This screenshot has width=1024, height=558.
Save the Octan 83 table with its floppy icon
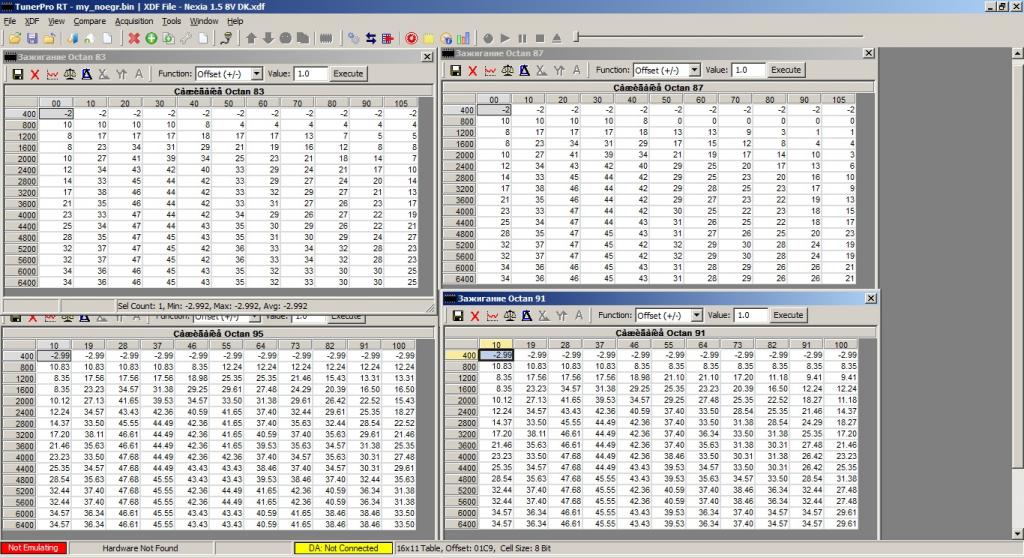[x=17, y=73]
